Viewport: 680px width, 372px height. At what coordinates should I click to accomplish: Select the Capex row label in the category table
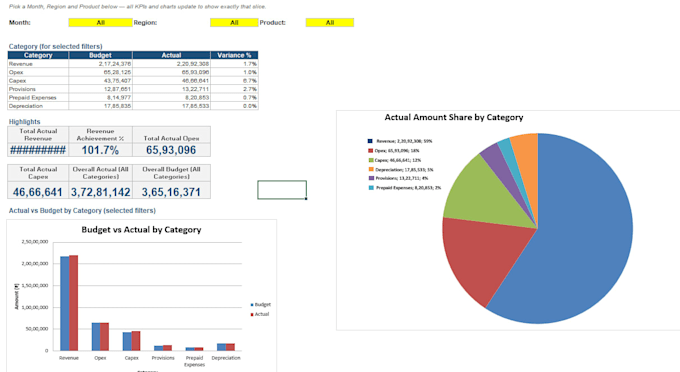coord(38,81)
